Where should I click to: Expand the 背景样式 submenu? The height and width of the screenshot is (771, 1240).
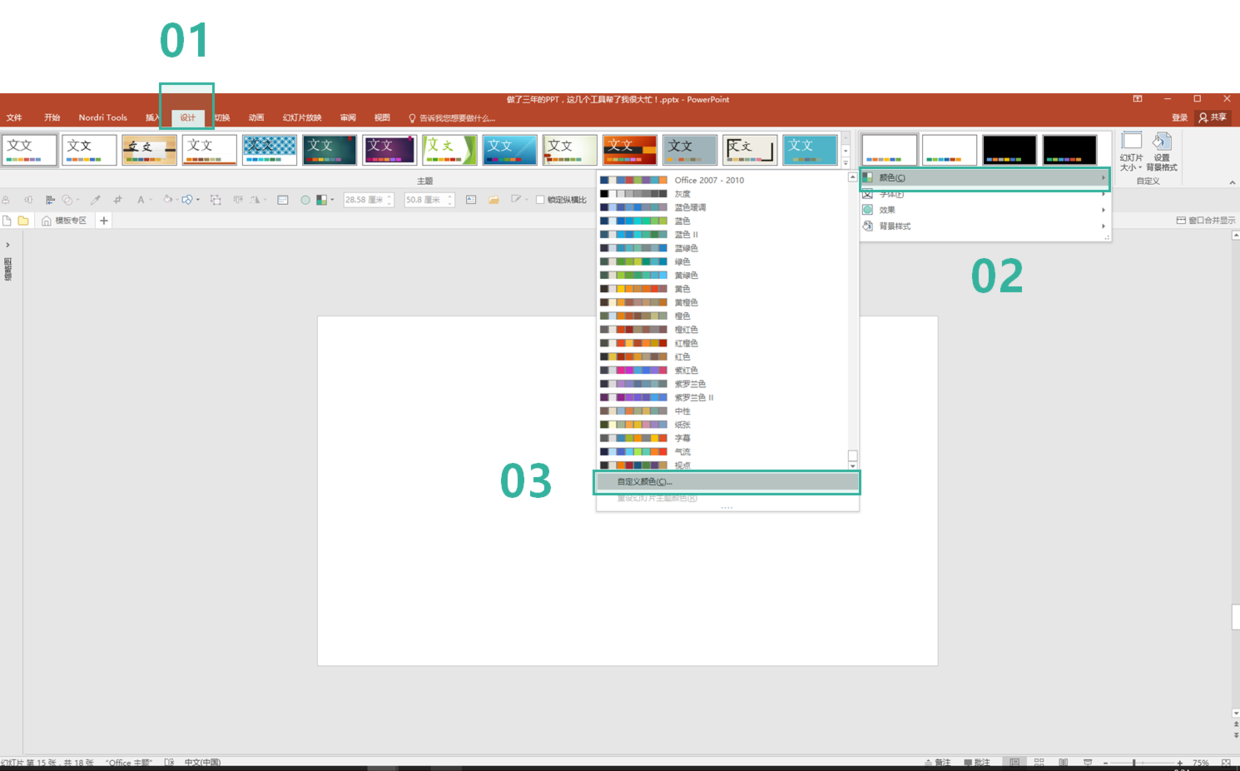985,226
